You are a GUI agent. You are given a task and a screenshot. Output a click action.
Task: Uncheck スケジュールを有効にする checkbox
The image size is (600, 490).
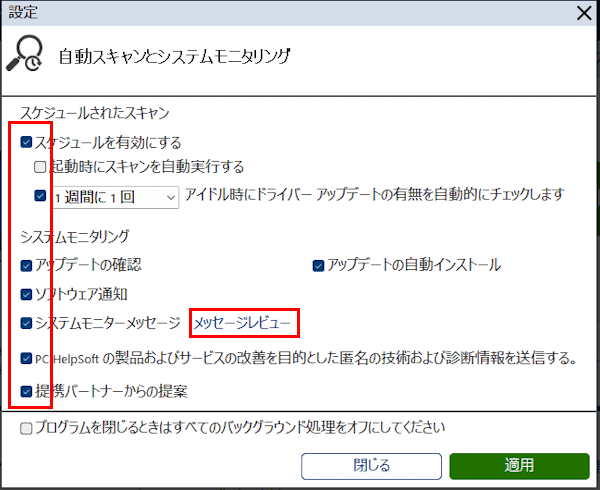(x=26, y=142)
